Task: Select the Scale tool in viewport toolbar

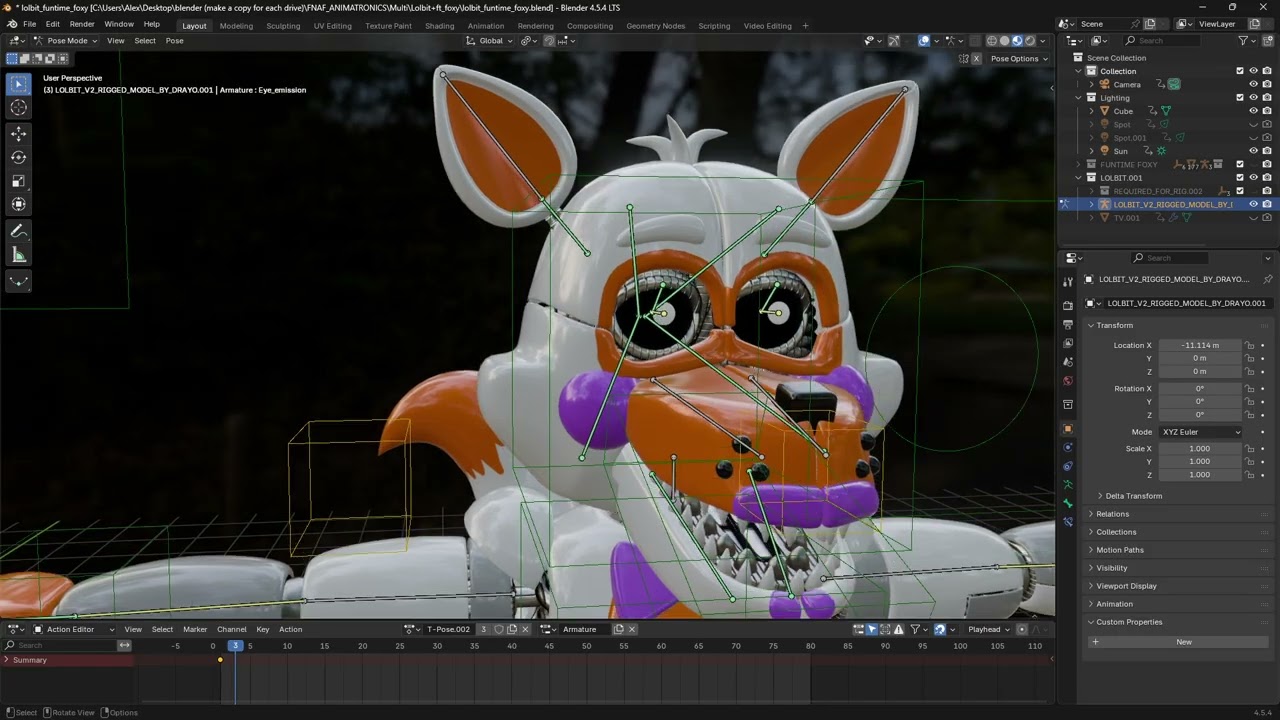Action: 18,181
